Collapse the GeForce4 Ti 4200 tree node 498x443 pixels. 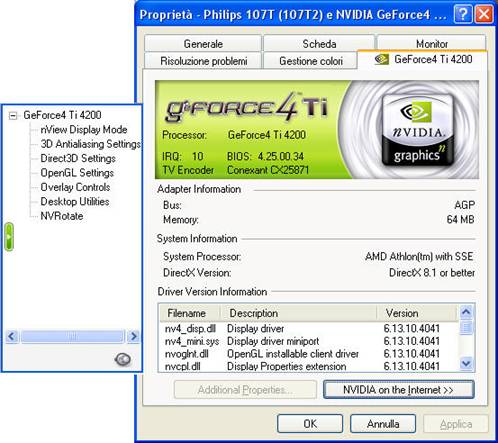[13, 116]
